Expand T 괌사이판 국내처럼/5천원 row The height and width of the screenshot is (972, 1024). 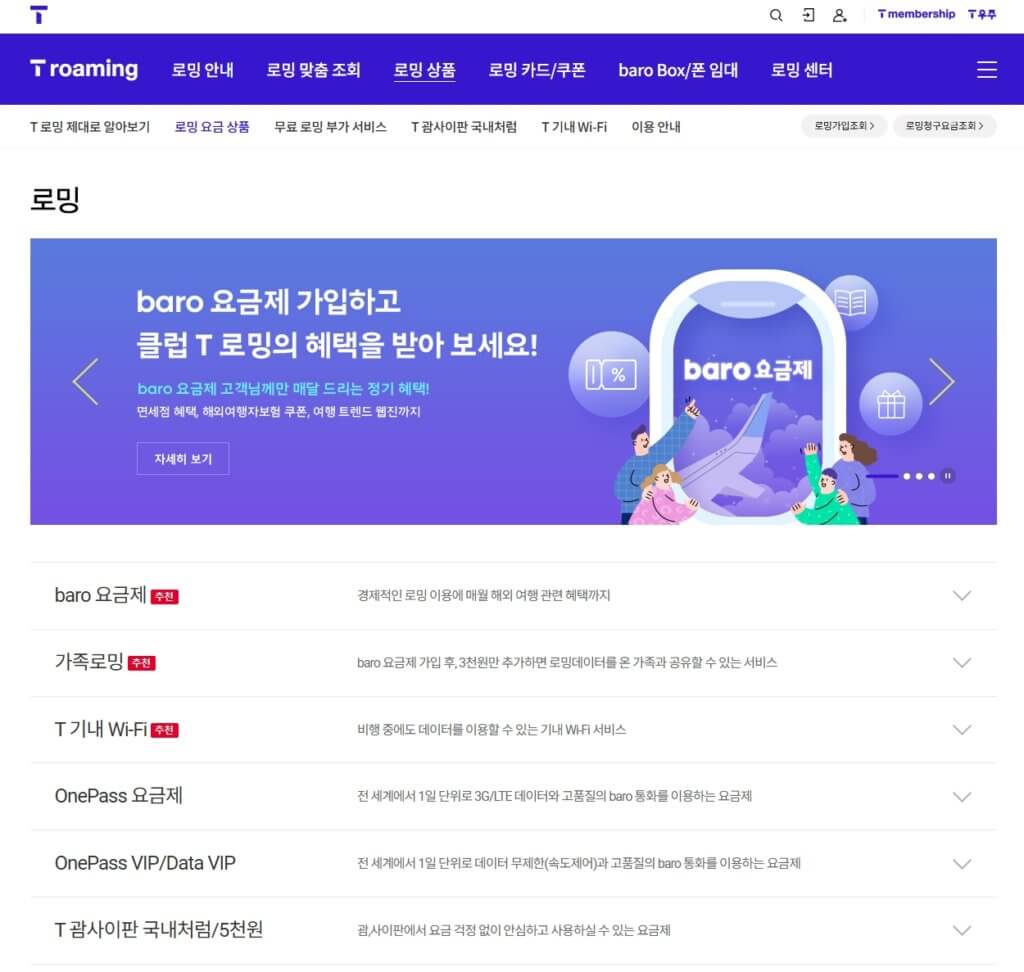513,930
